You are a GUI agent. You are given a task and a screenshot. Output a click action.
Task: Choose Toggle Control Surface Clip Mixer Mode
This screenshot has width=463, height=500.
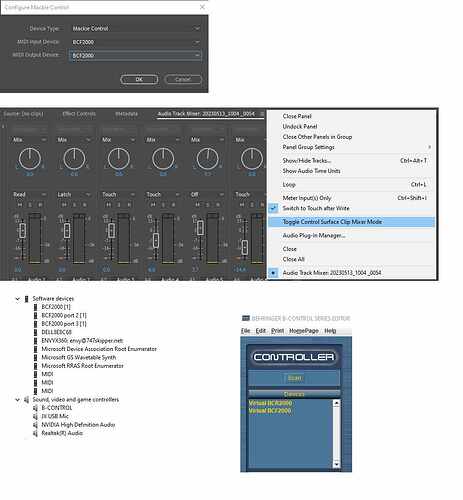[352, 222]
